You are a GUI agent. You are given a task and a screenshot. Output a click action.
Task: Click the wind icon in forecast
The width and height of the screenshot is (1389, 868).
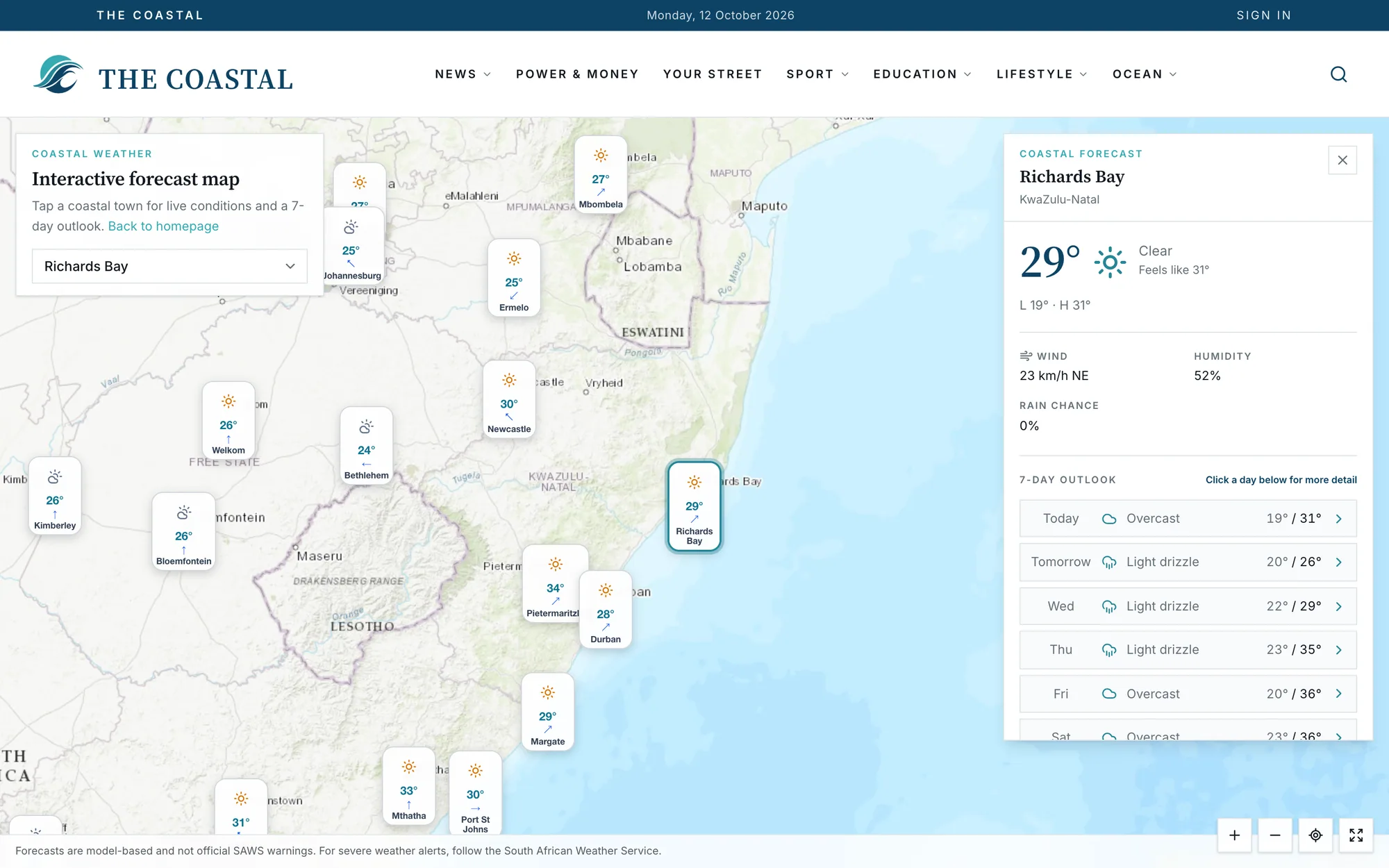tap(1026, 356)
